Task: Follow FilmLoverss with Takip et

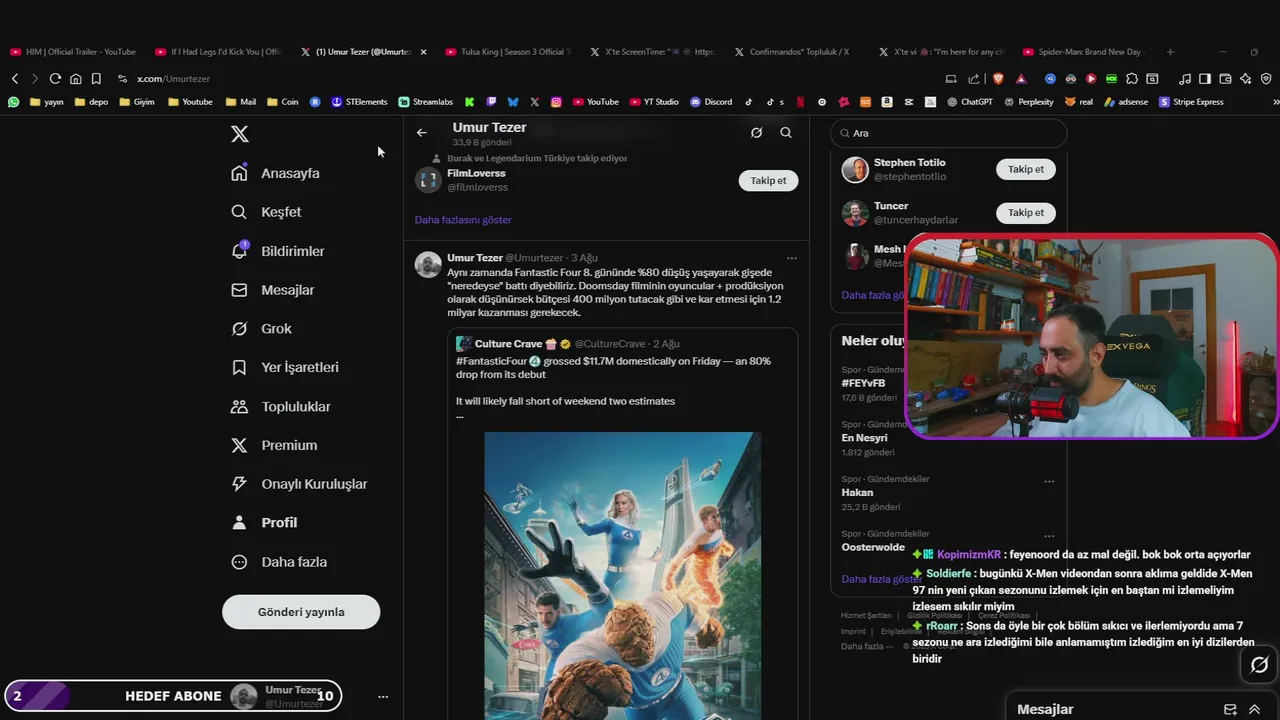Action: 768,180
